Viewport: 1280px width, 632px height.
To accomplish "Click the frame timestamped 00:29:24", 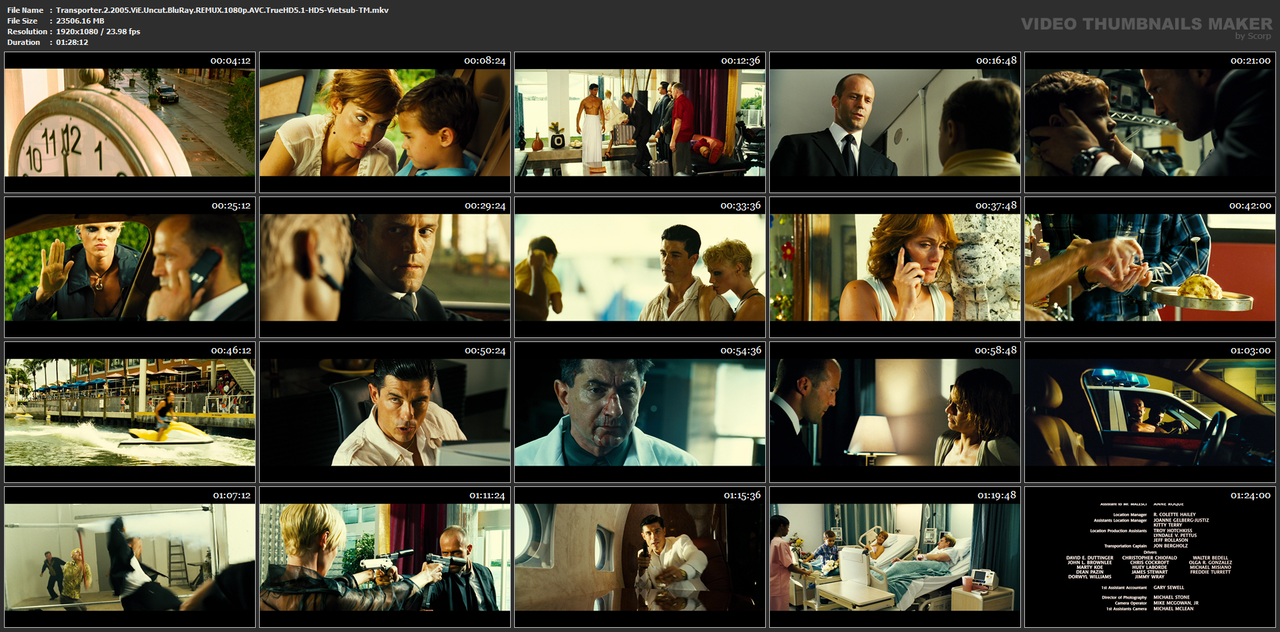I will [x=385, y=267].
